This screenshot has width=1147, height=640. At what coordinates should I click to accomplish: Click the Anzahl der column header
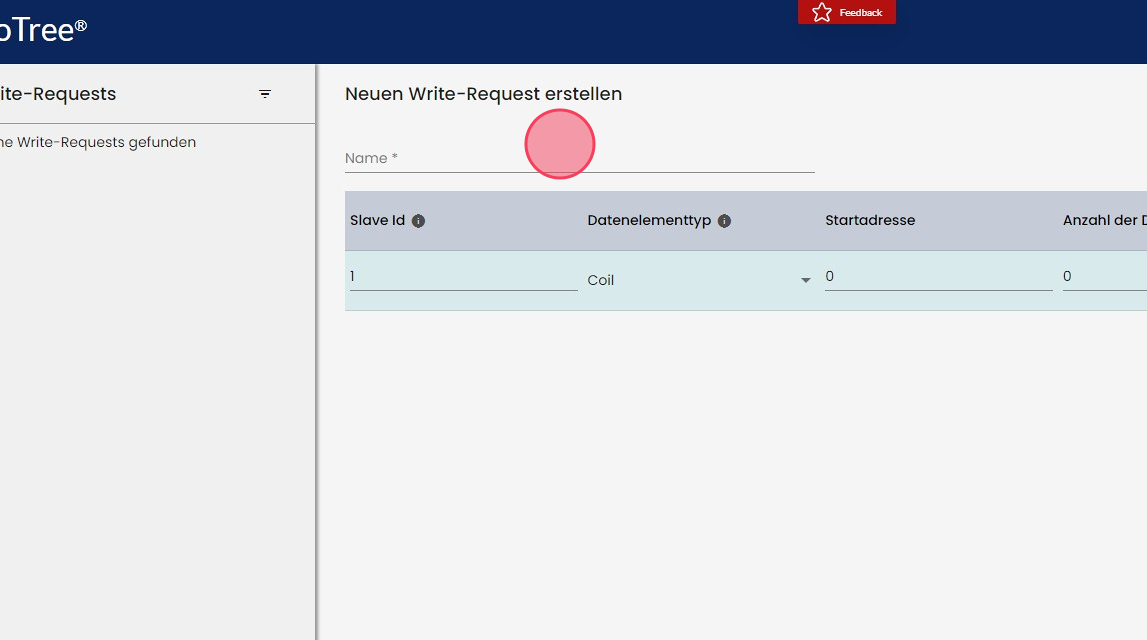pos(1103,221)
